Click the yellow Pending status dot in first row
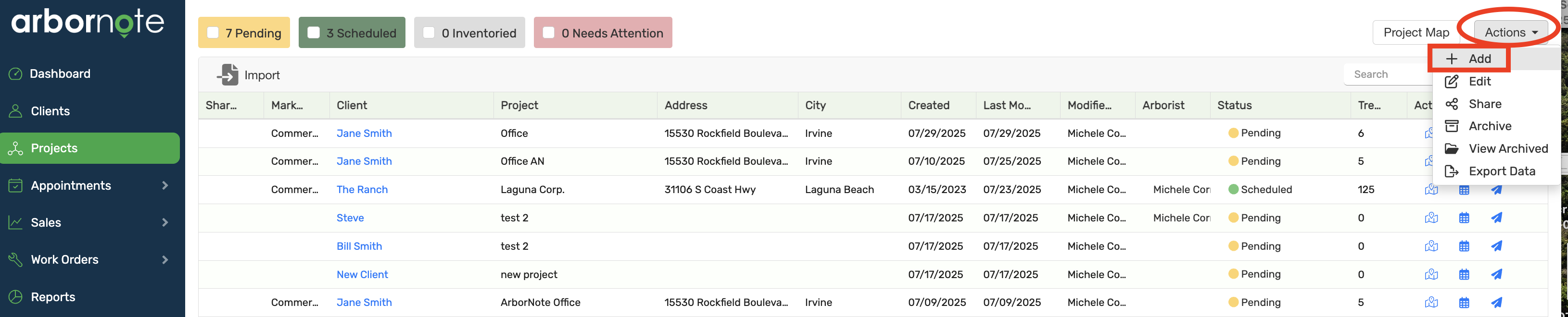This screenshot has width=1568, height=317. point(1233,133)
